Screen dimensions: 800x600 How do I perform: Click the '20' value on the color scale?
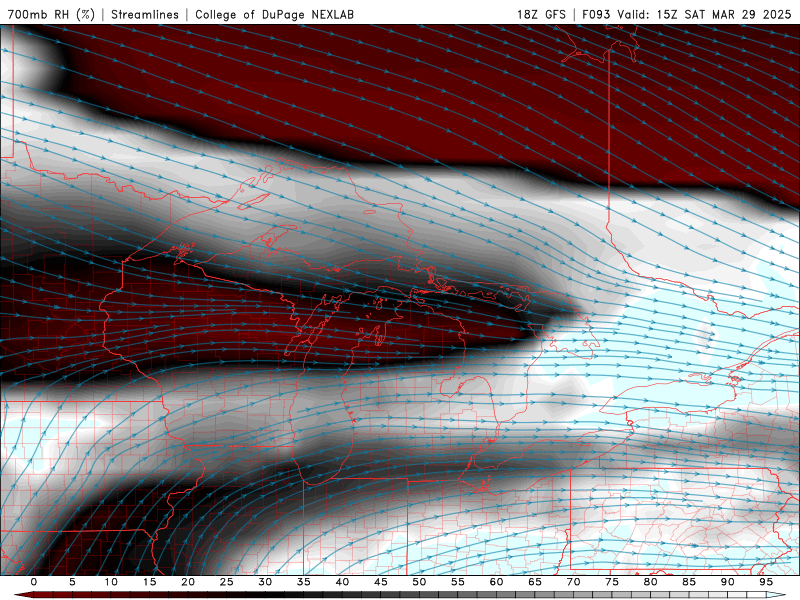188,582
